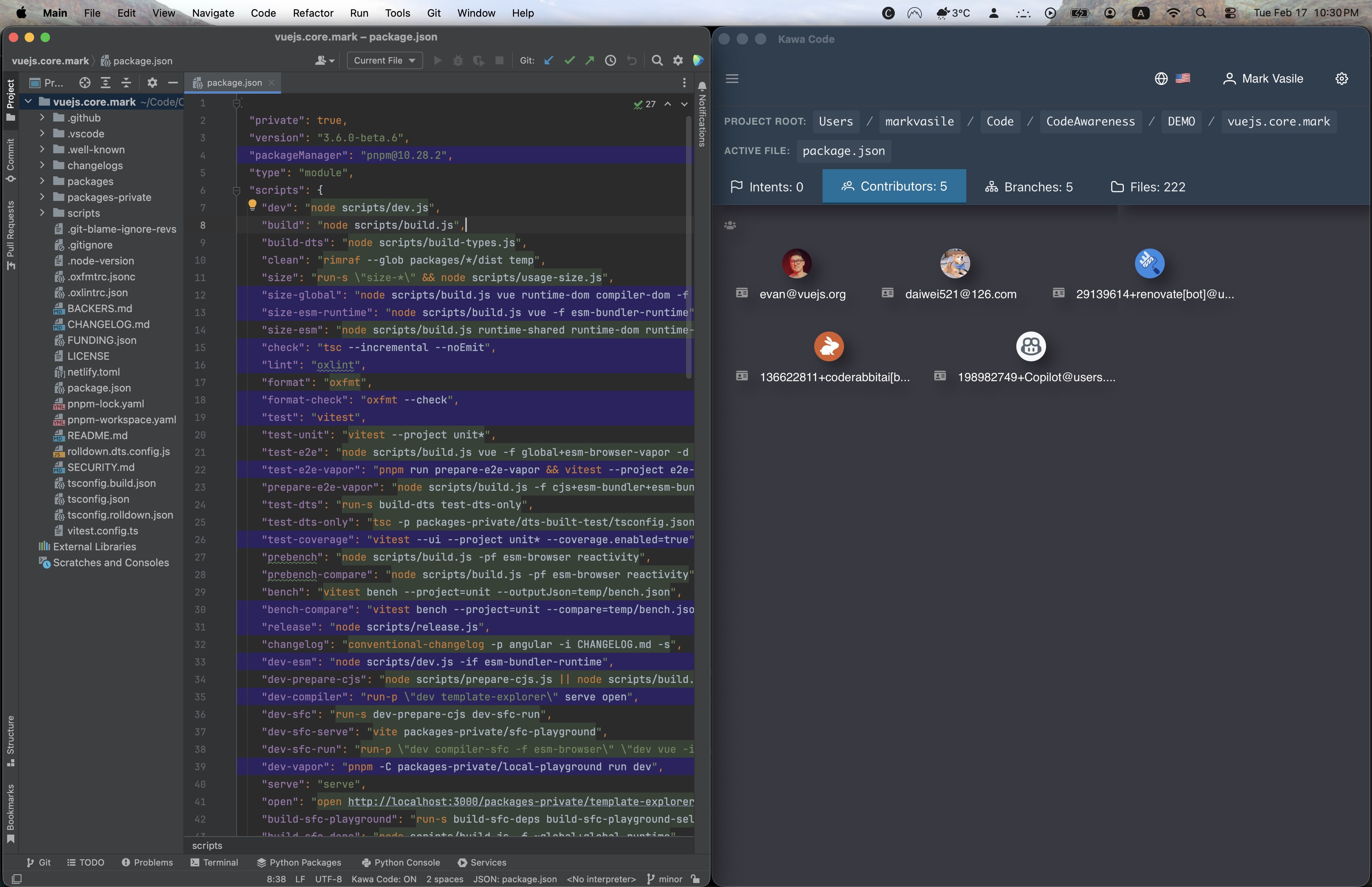Open the Python Console tool window
The height and width of the screenshot is (887, 1372).
pos(401,862)
